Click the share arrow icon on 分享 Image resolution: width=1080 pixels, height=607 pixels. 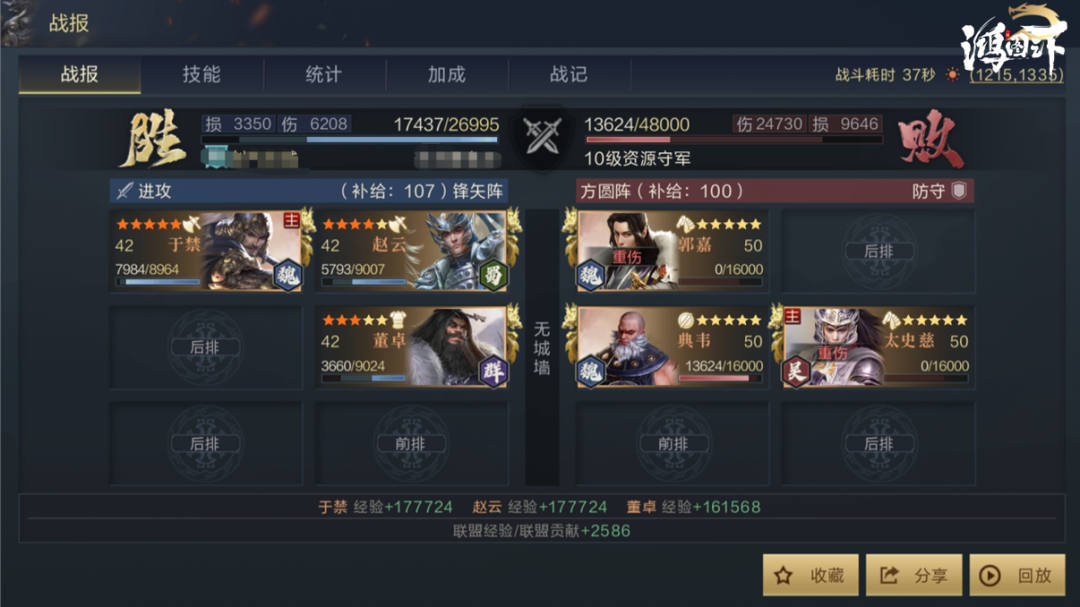[889, 575]
